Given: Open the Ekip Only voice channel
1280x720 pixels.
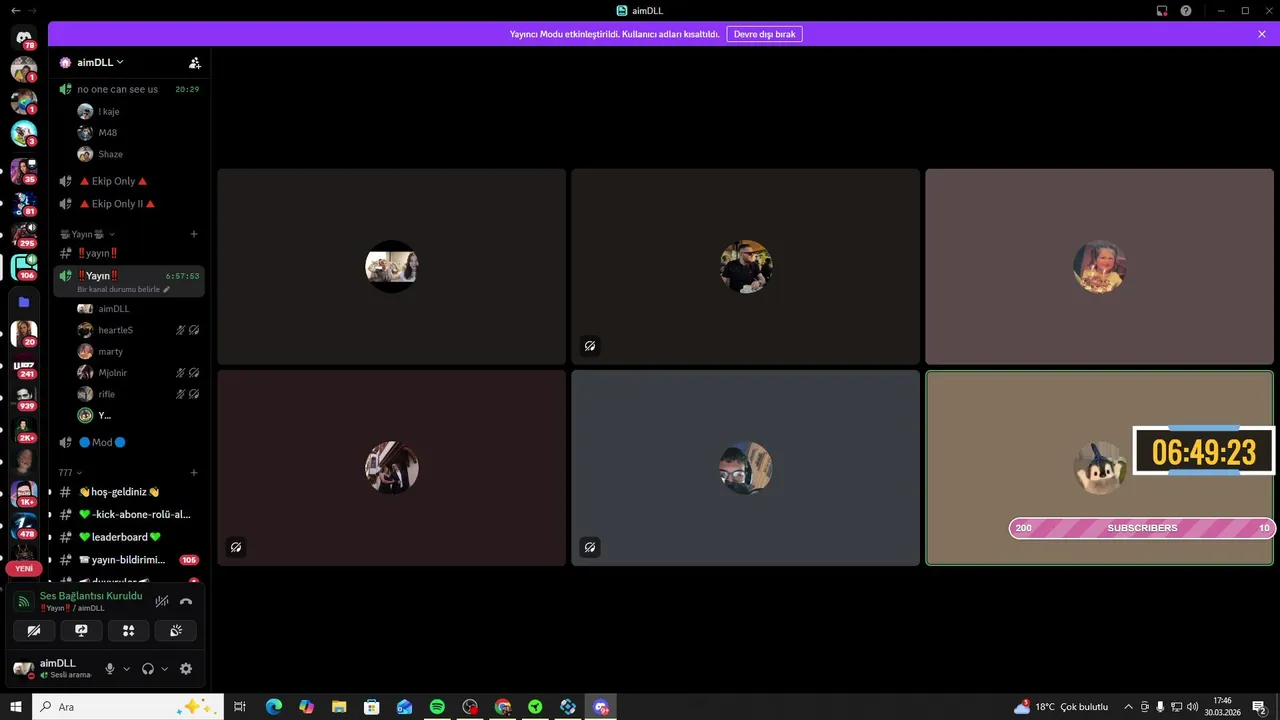Looking at the screenshot, I should point(129,181).
